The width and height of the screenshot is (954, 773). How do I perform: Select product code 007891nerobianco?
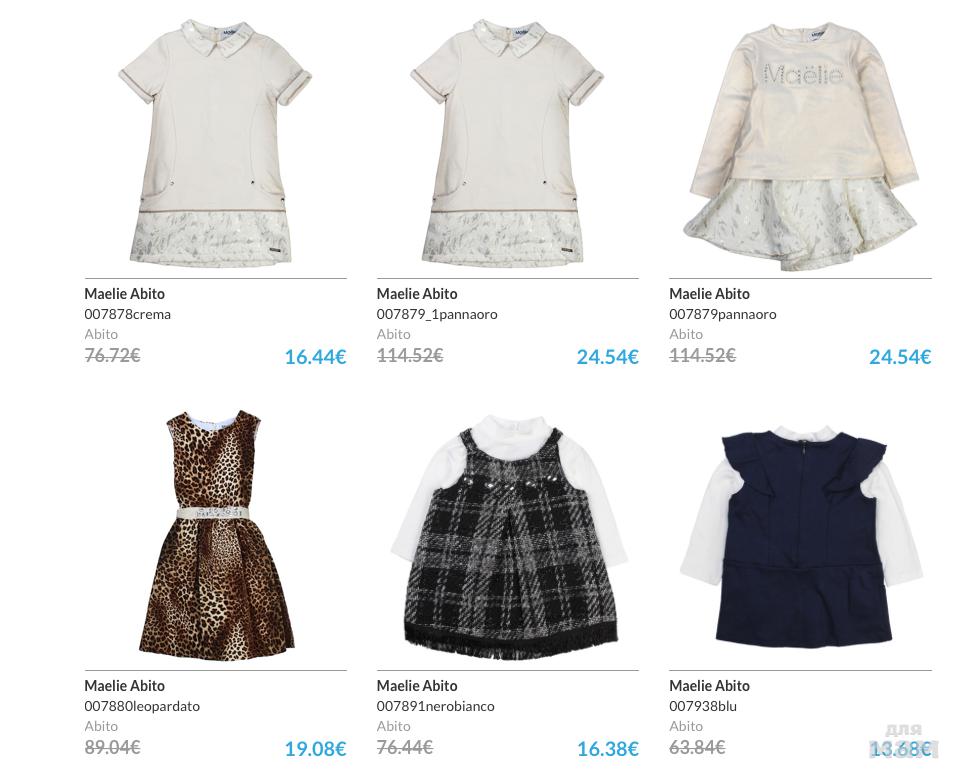(x=436, y=706)
